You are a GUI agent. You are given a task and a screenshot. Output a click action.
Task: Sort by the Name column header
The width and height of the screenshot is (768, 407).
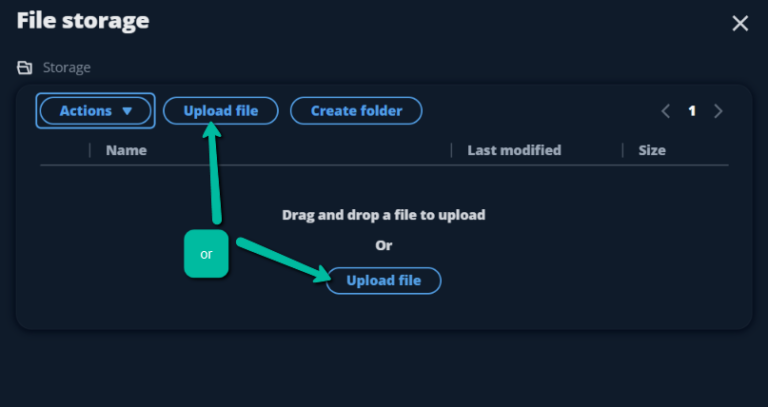tap(126, 150)
